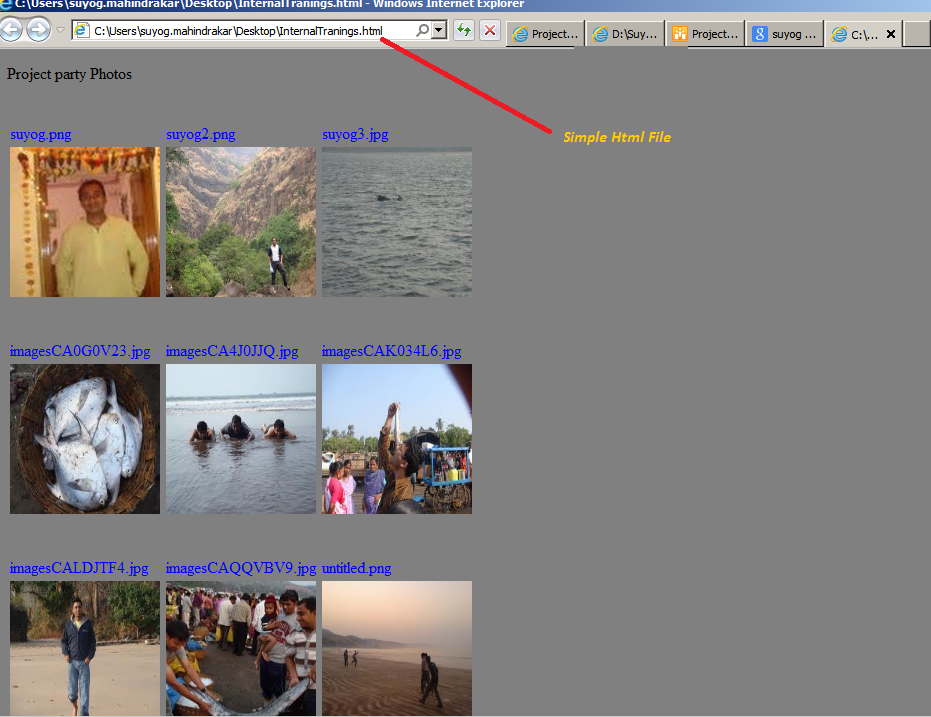Close the active C:\... tab
This screenshot has height=717, width=931.
891,34
